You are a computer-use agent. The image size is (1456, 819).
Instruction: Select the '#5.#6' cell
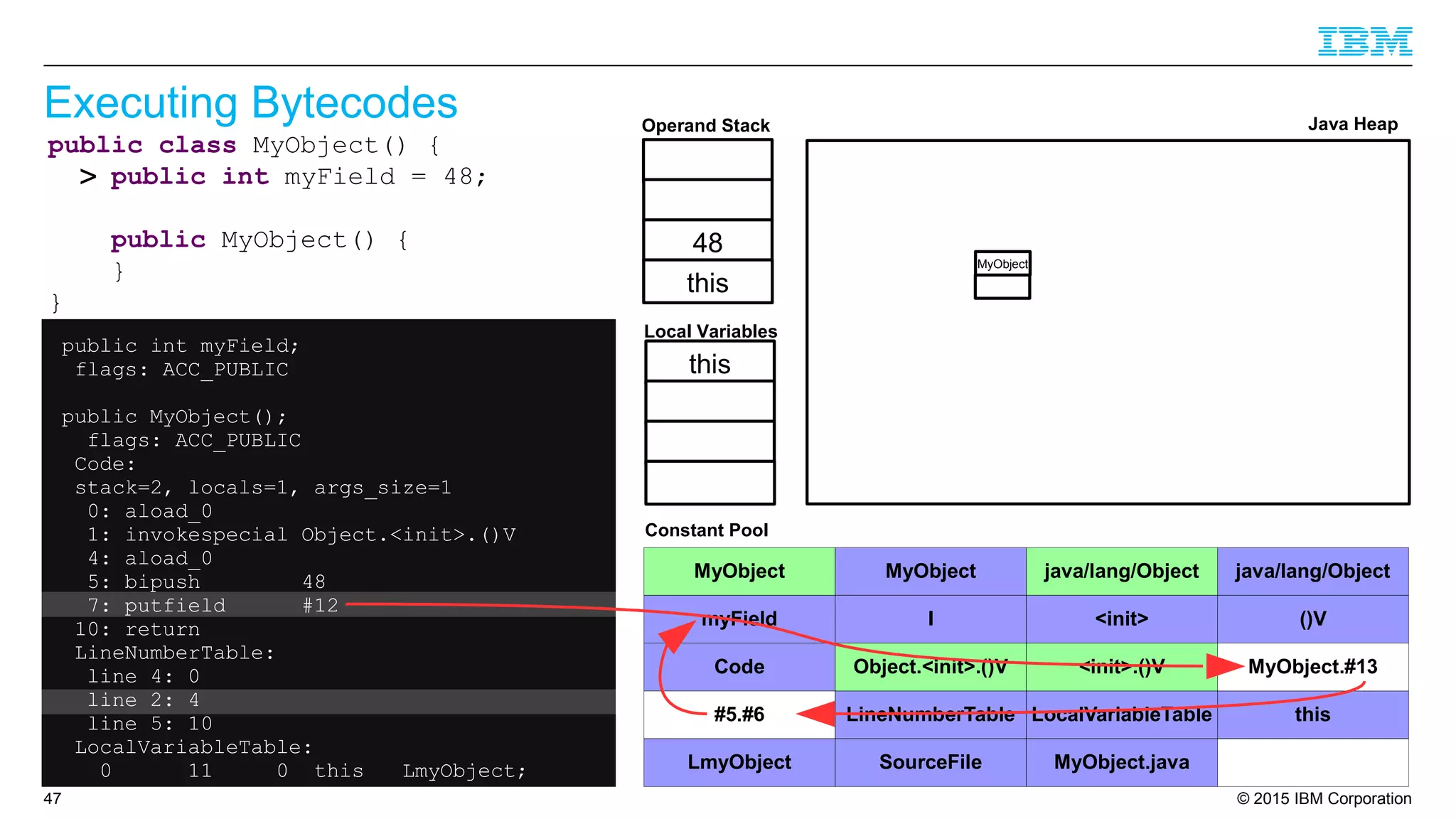[739, 714]
